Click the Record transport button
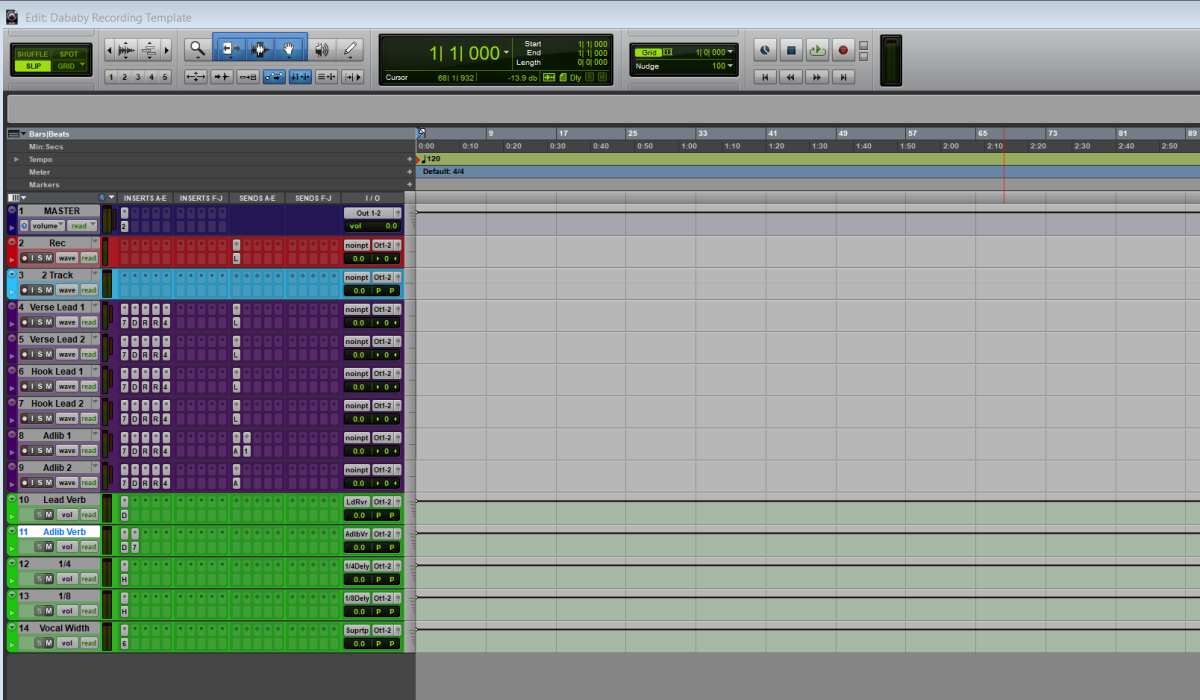The width and height of the screenshot is (1200, 700). [x=842, y=49]
